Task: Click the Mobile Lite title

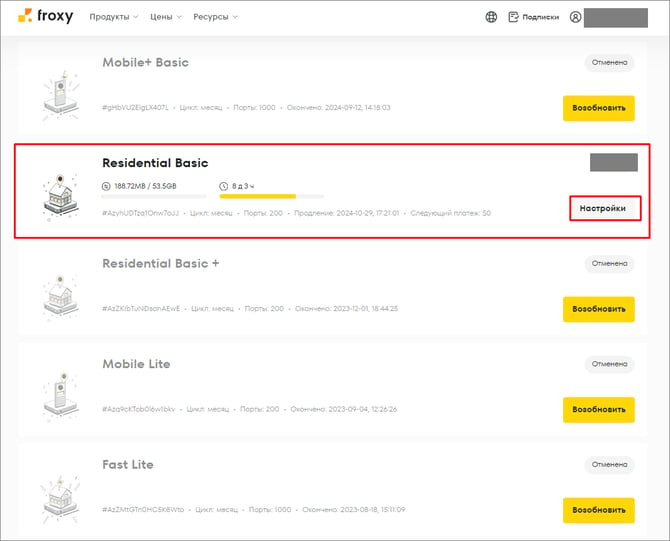Action: 136,364
